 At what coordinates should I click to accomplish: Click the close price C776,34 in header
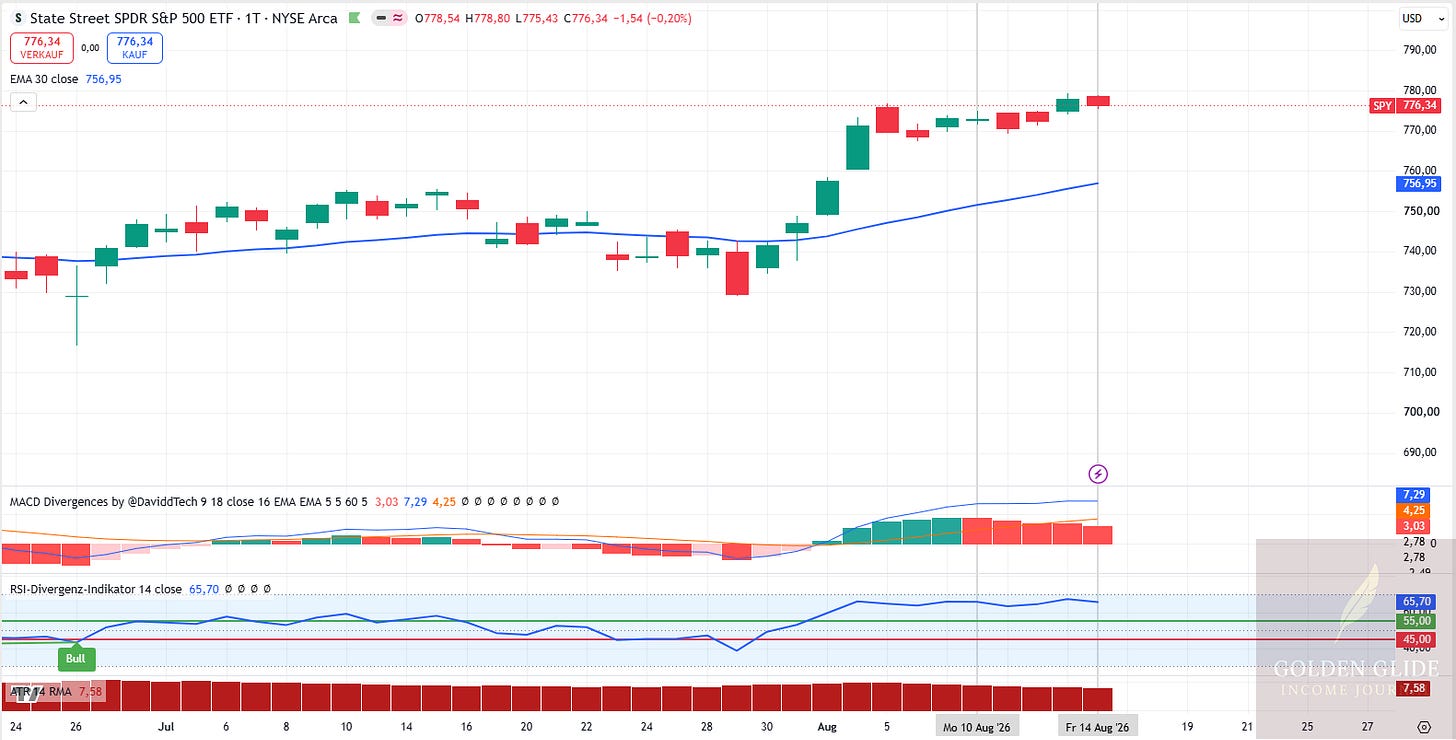point(586,18)
